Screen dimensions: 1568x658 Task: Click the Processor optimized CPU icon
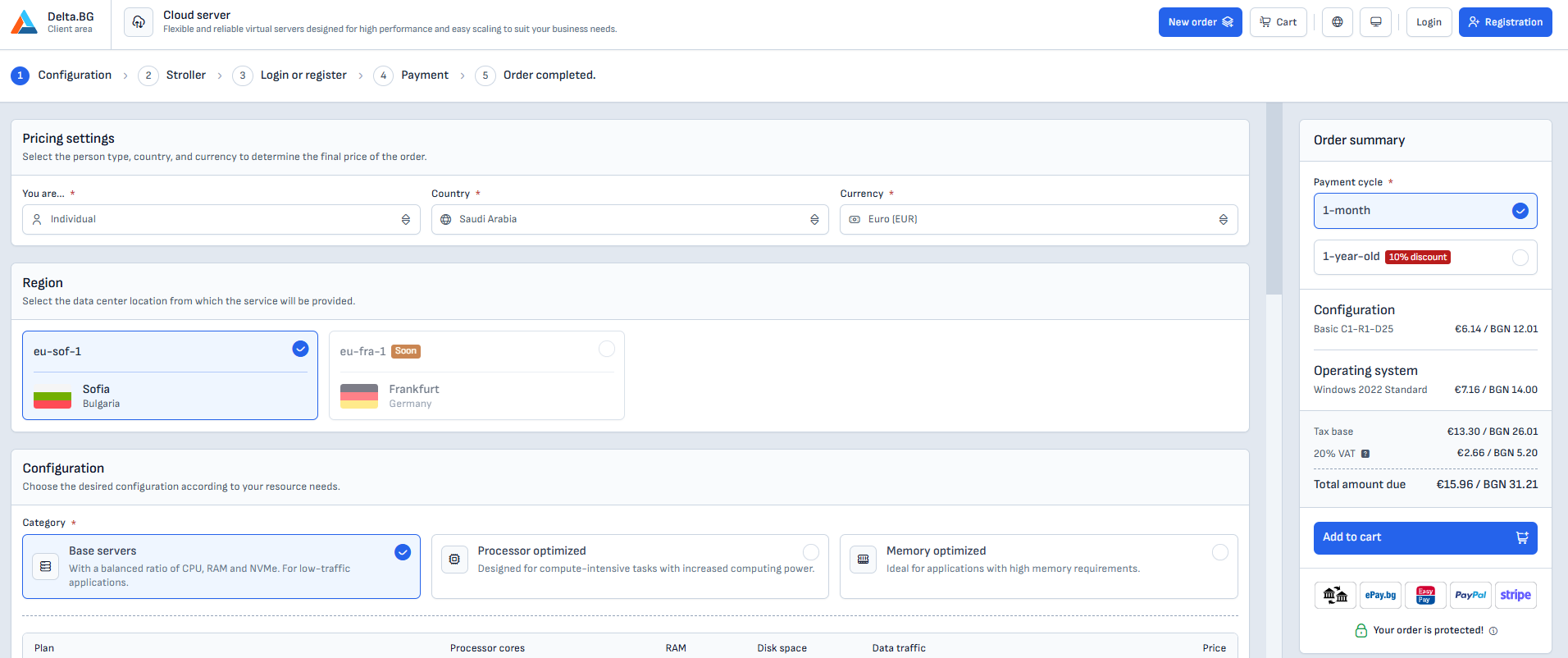pyautogui.click(x=454, y=560)
